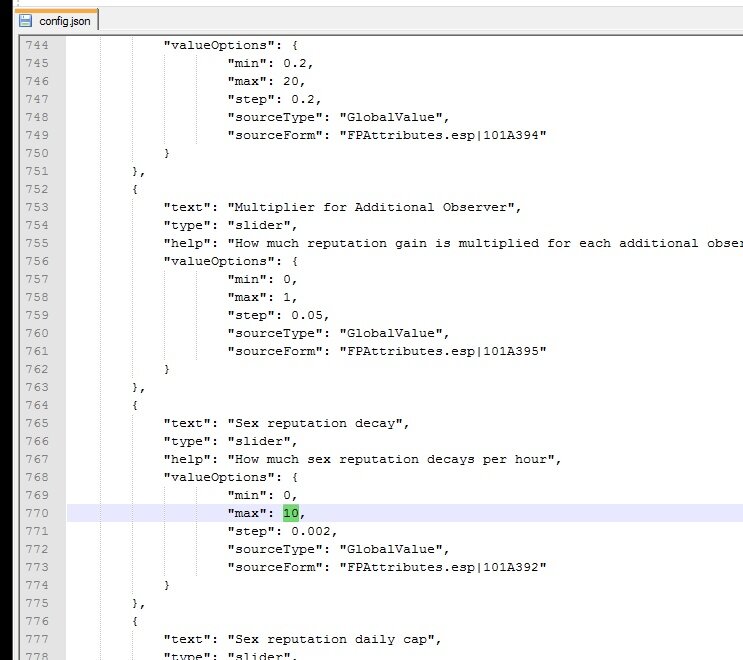
Task: Click line number 753 in the gutter
Action: pos(37,208)
